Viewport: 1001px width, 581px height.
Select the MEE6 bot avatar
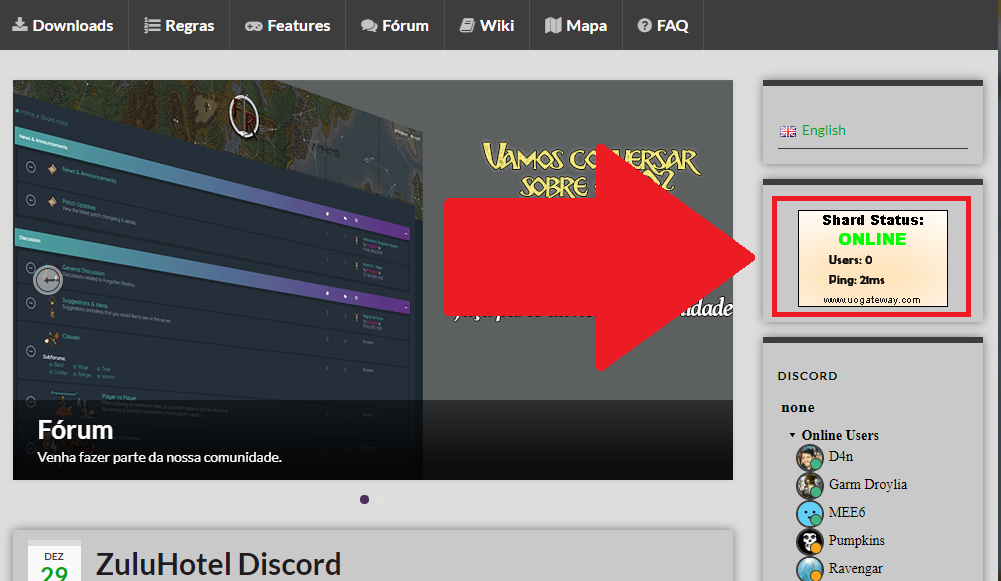click(x=809, y=514)
